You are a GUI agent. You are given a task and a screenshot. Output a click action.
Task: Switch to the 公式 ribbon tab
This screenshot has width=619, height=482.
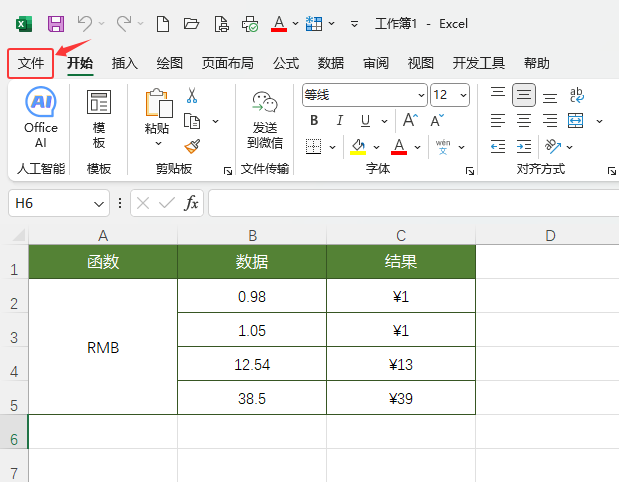(x=286, y=63)
